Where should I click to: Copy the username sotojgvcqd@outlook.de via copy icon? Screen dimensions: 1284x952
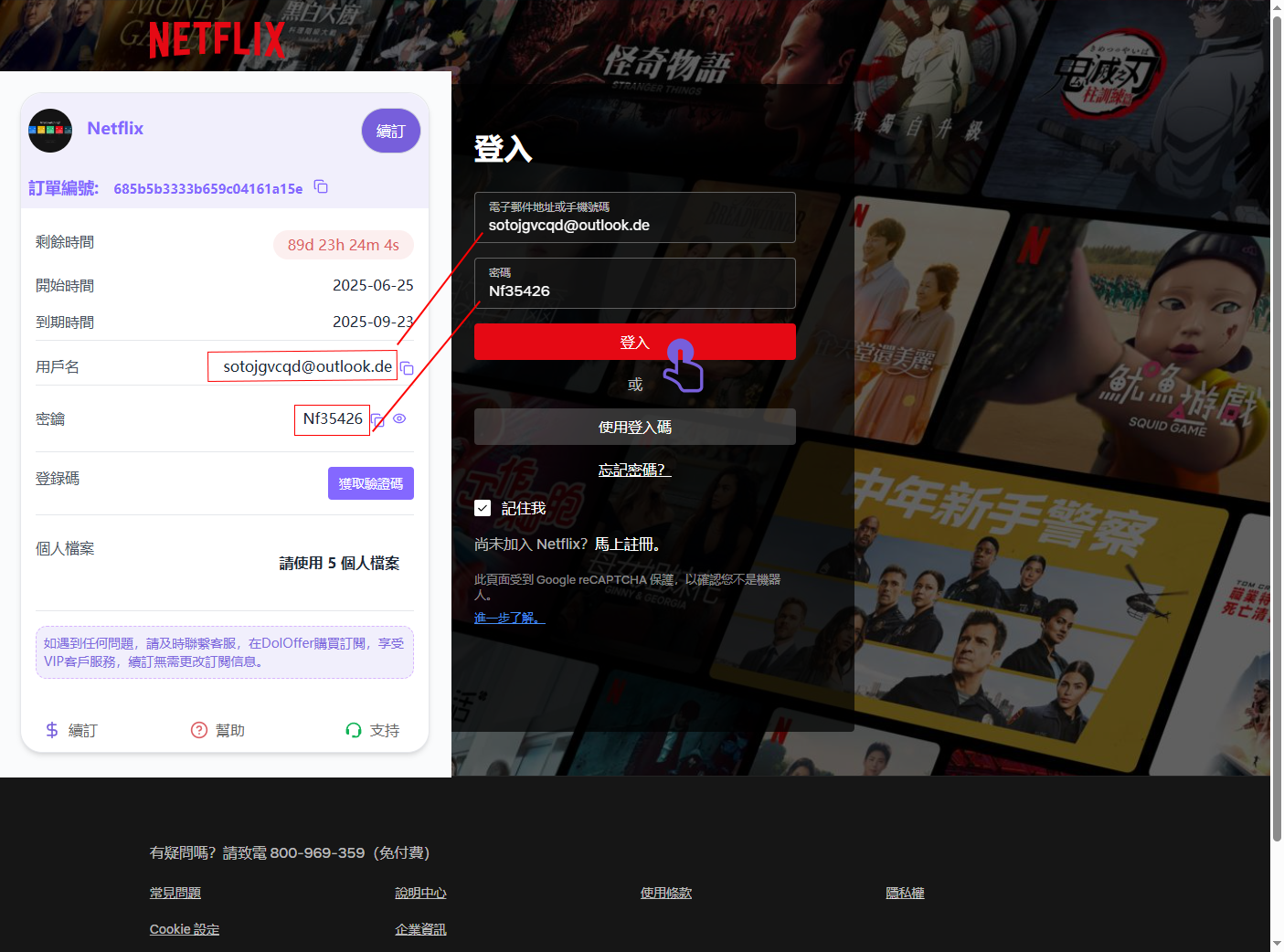coord(407,368)
